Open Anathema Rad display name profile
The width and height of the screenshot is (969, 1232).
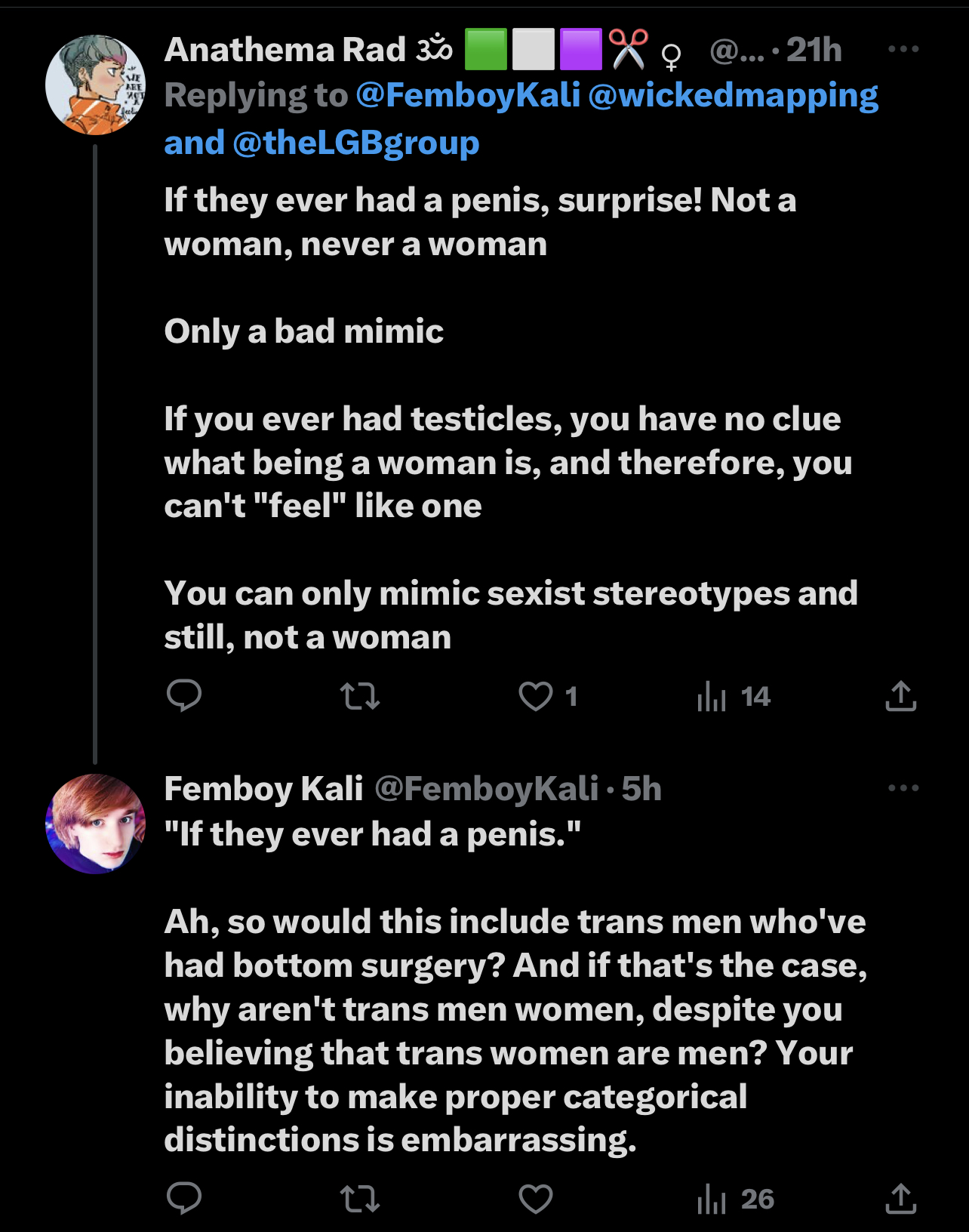click(x=285, y=51)
